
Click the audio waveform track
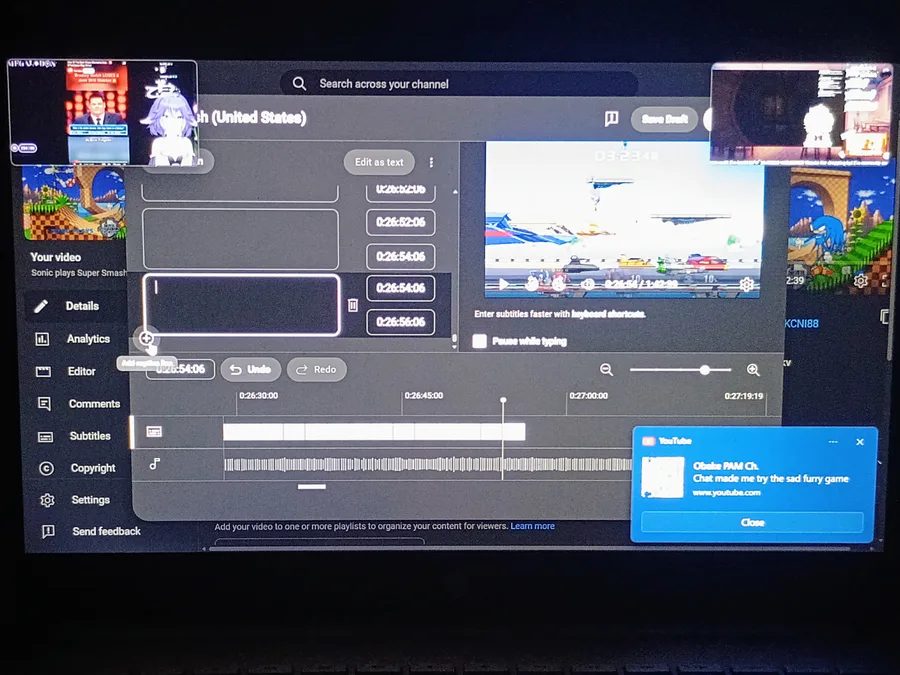(x=428, y=464)
